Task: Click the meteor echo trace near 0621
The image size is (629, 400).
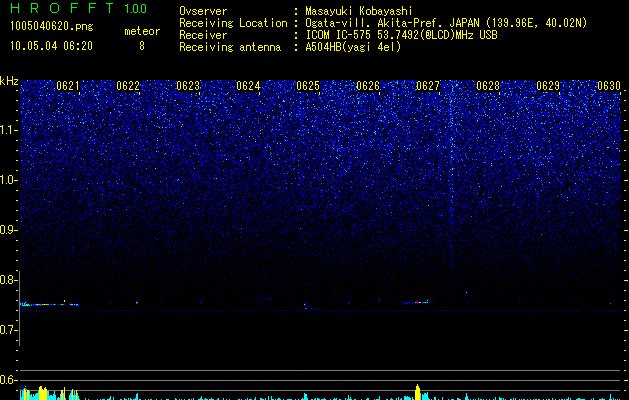Action: pos(50,304)
